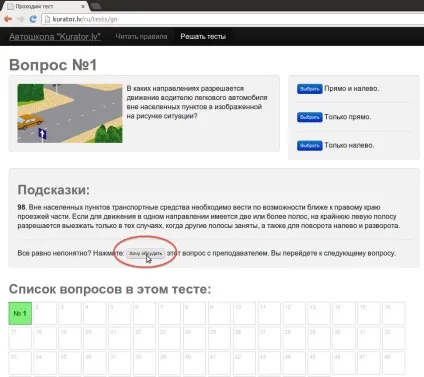Click the road intersection question picture
The height and width of the screenshot is (377, 424).
70,113
